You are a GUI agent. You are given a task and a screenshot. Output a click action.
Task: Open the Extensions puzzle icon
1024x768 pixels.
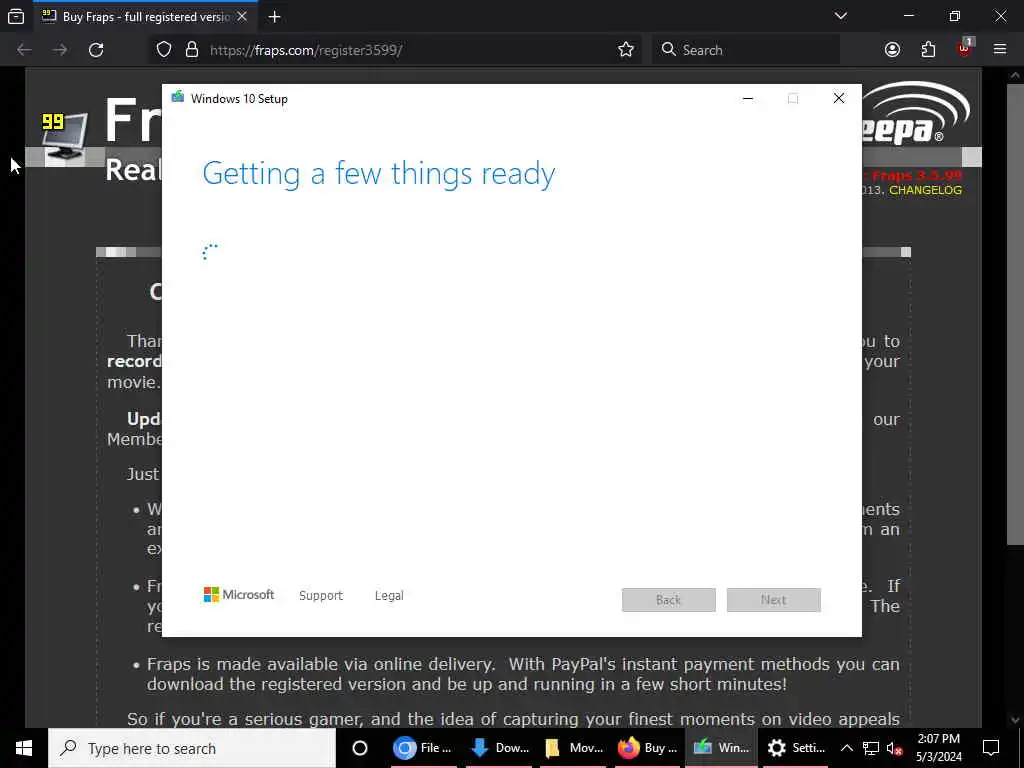click(928, 50)
